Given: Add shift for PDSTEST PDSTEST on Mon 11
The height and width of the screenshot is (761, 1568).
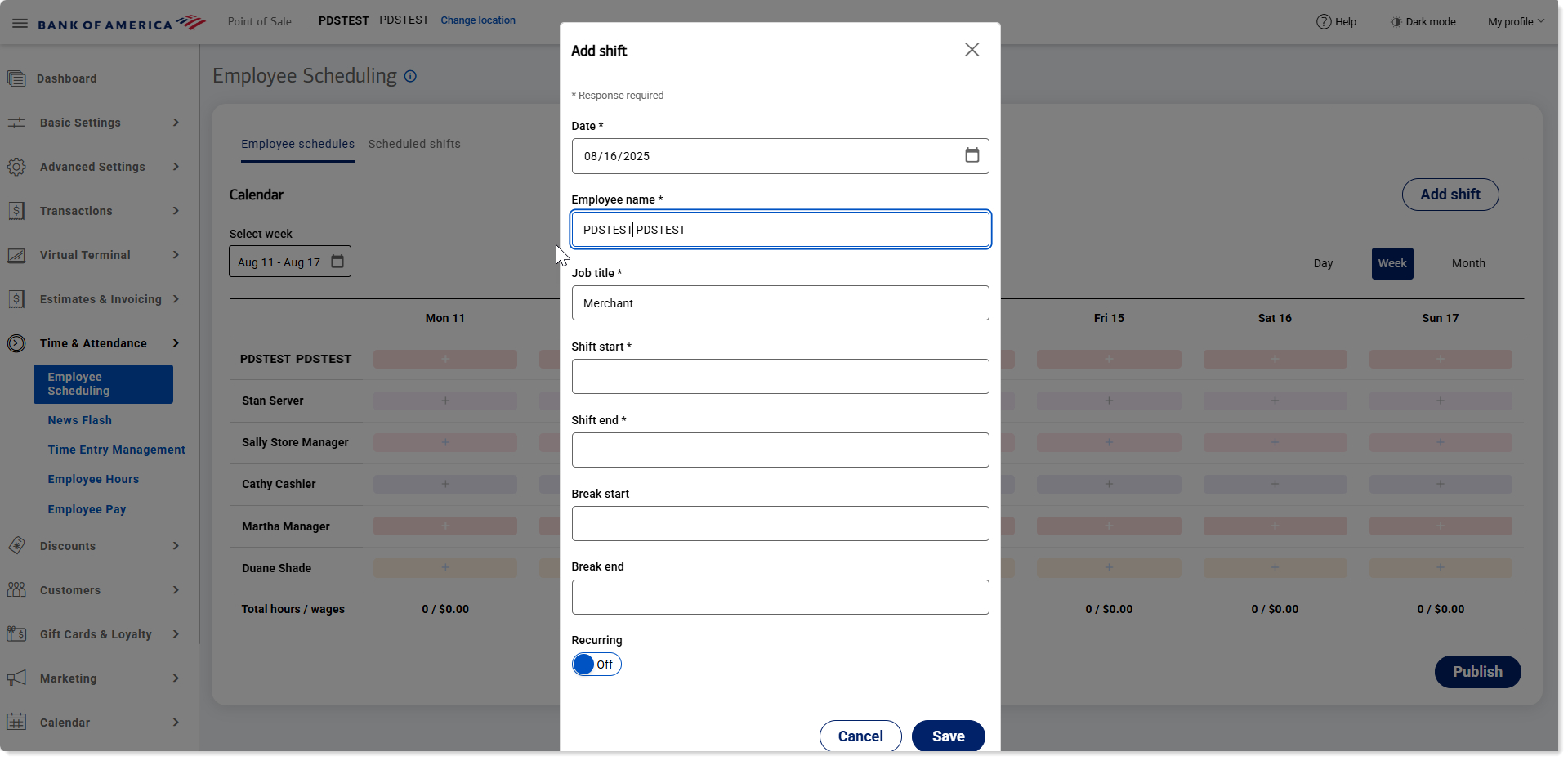Looking at the screenshot, I should click(x=445, y=359).
